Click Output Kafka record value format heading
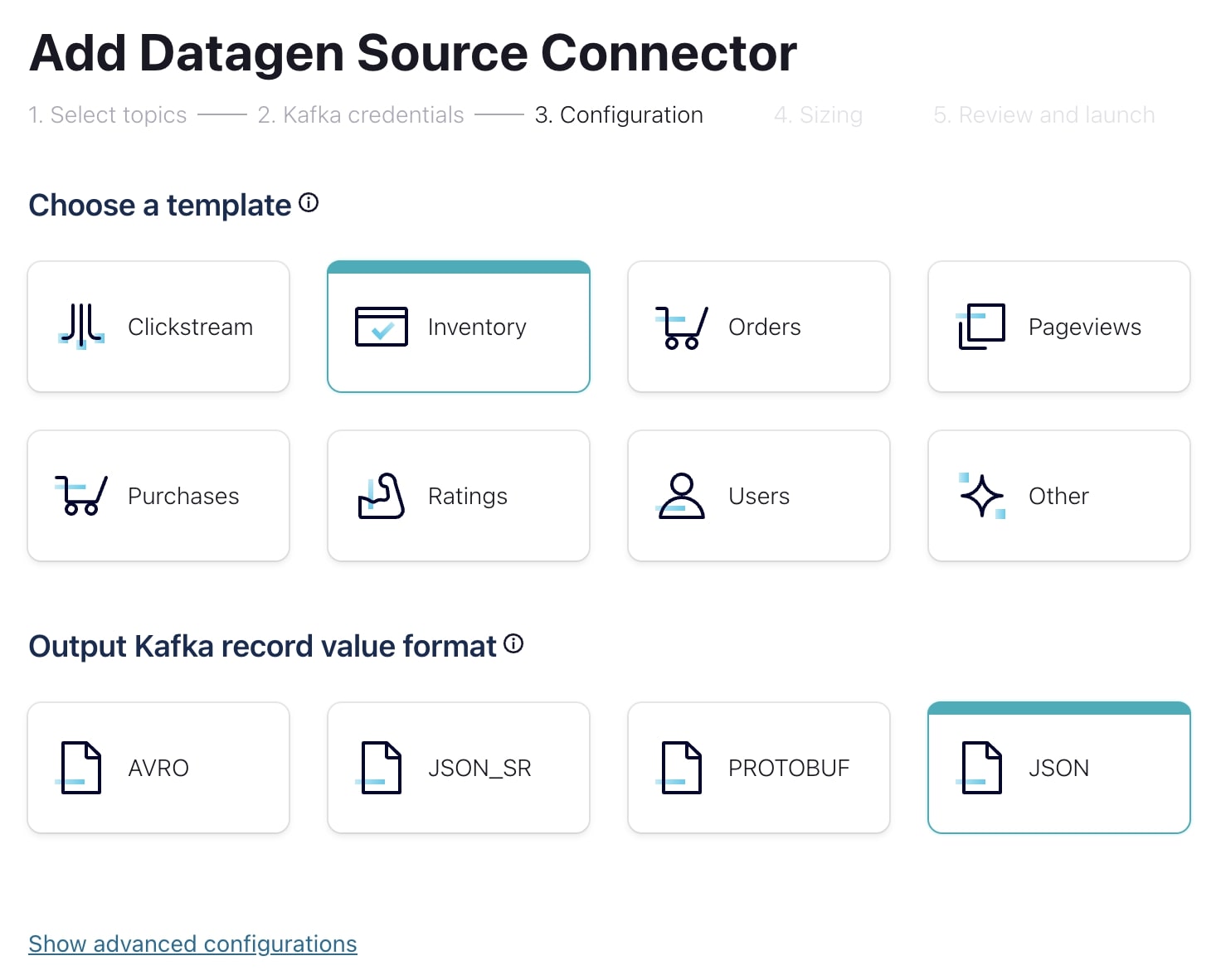Viewport: 1221px width, 980px height. 262,646
